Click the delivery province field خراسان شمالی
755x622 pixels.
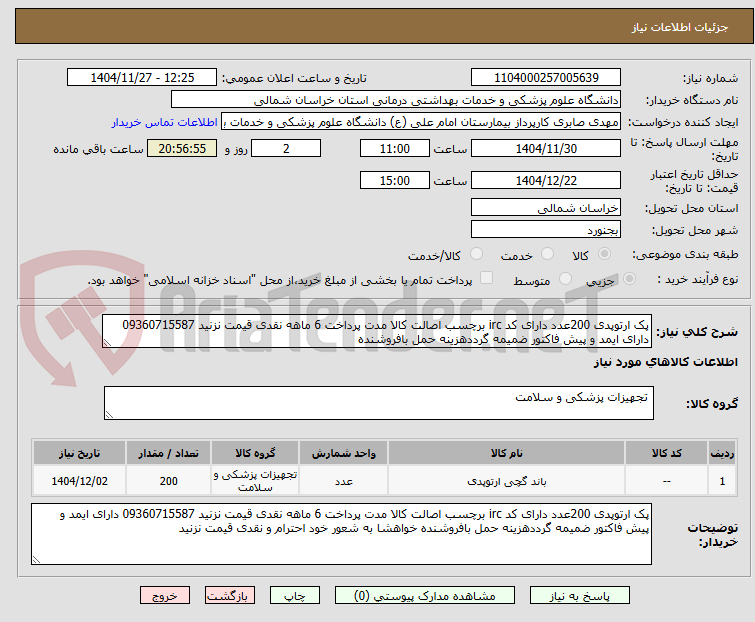click(546, 207)
